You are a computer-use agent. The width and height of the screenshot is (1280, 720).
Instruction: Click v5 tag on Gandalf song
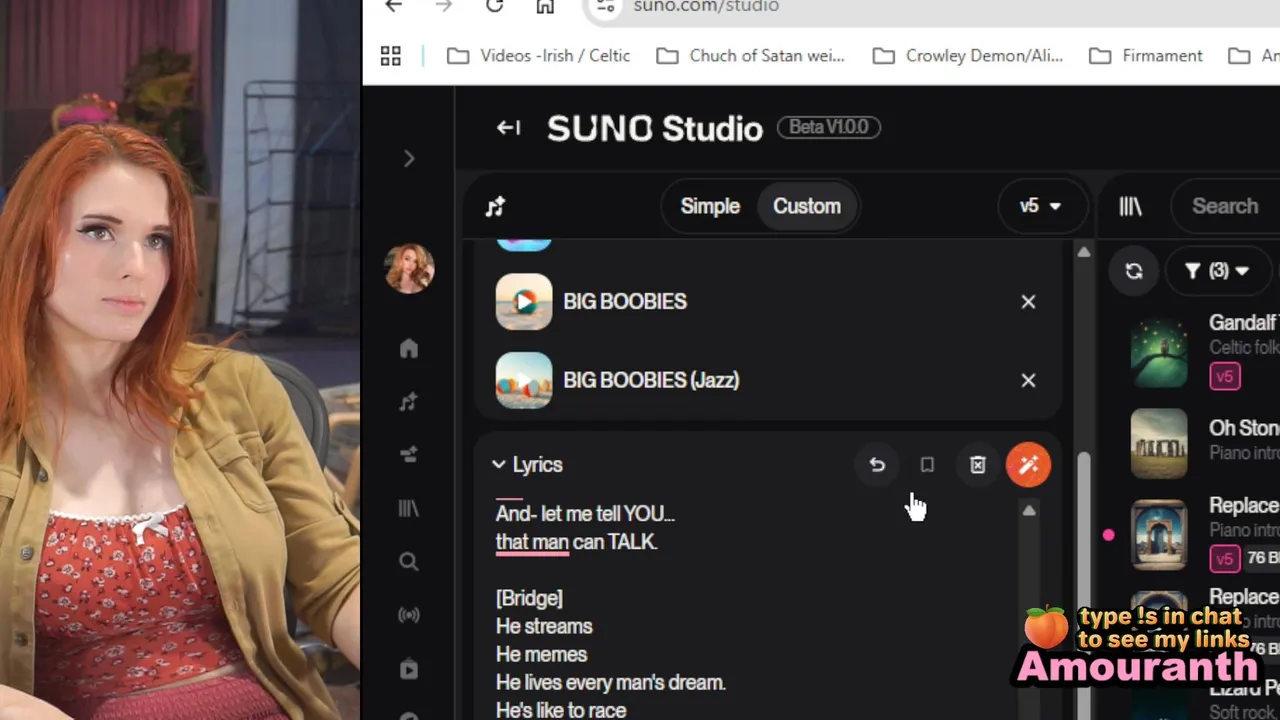[x=1225, y=377]
